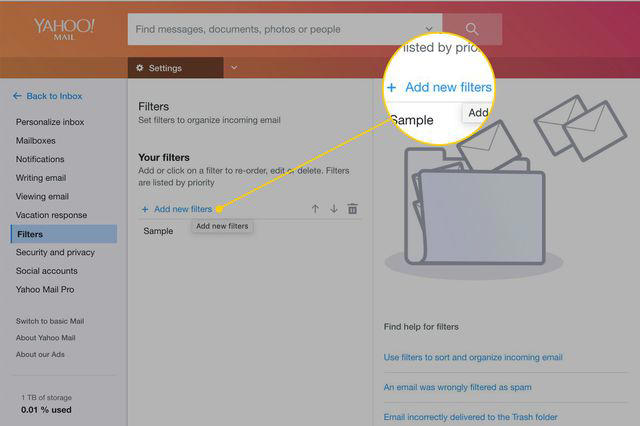Screen dimensions: 640x426
Task: Delete filter using trash icon
Action: point(353,209)
